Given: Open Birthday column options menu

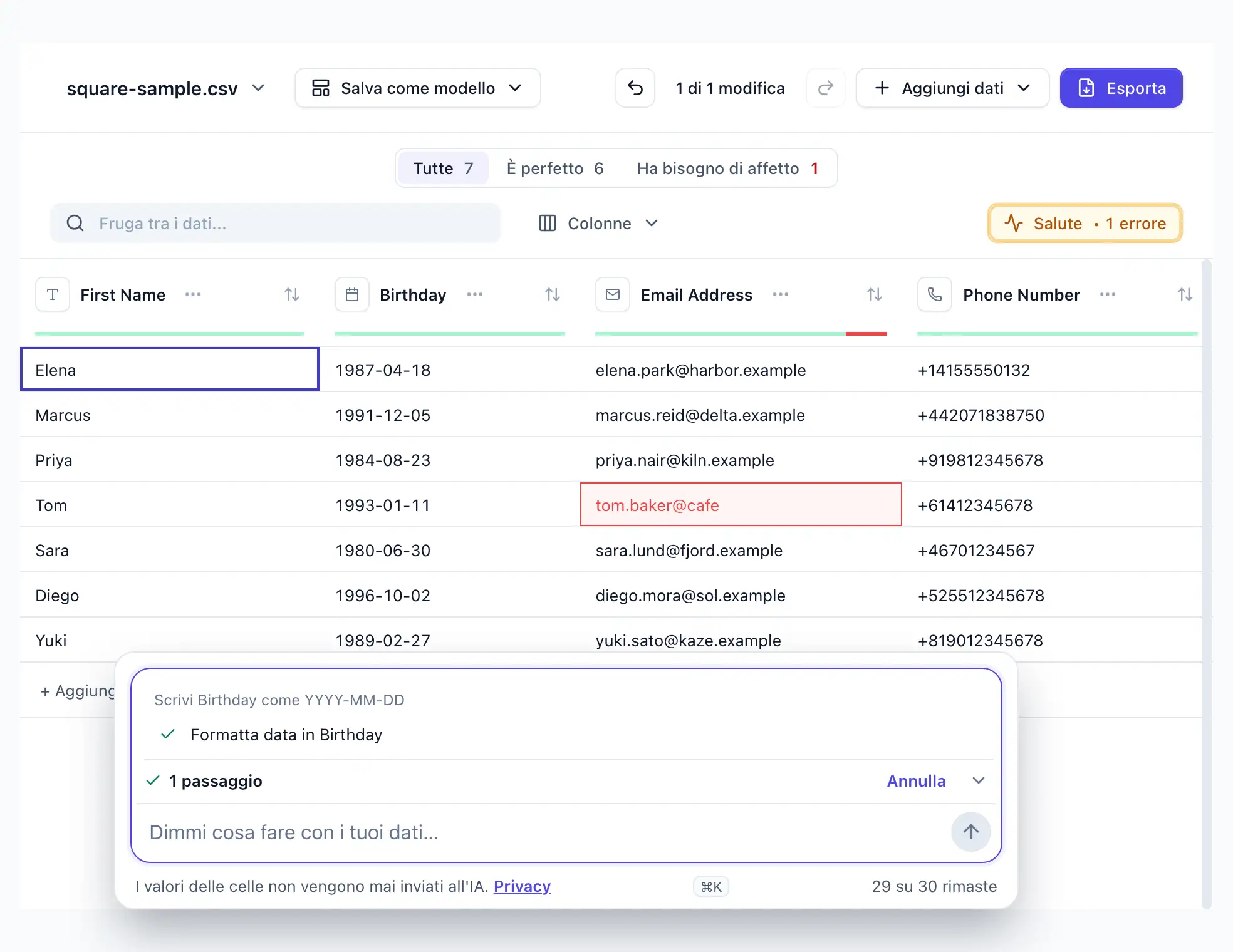Looking at the screenshot, I should pyautogui.click(x=475, y=294).
